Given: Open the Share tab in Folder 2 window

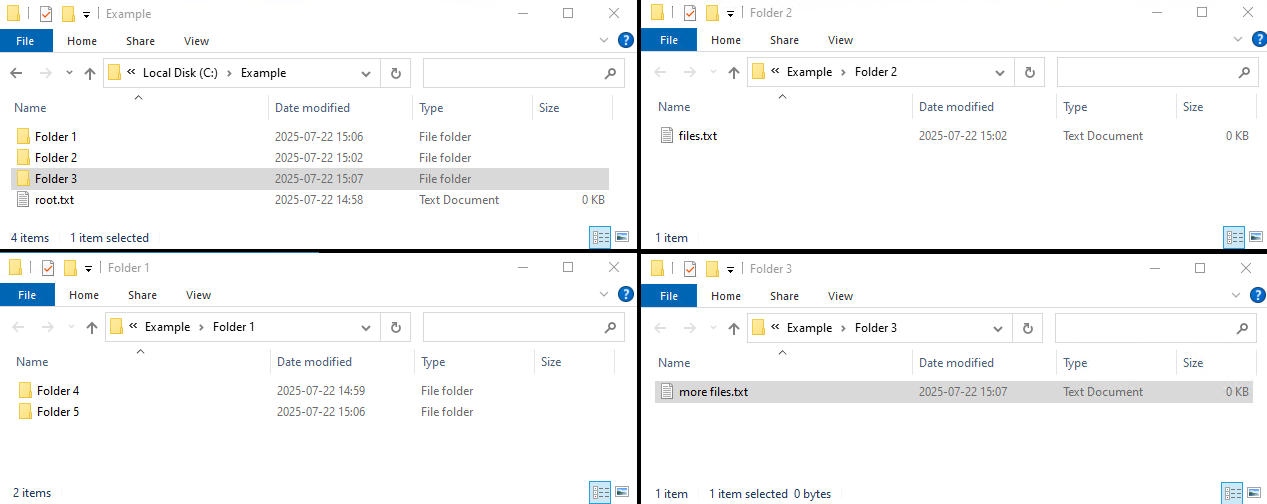Looking at the screenshot, I should click(784, 40).
